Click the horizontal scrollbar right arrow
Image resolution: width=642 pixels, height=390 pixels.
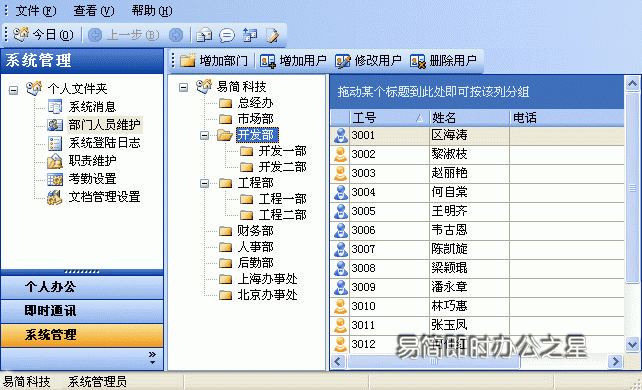[x=615, y=361]
